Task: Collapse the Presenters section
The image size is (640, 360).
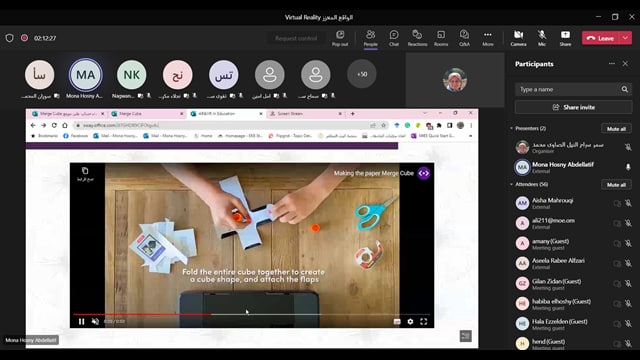Action: click(511, 128)
